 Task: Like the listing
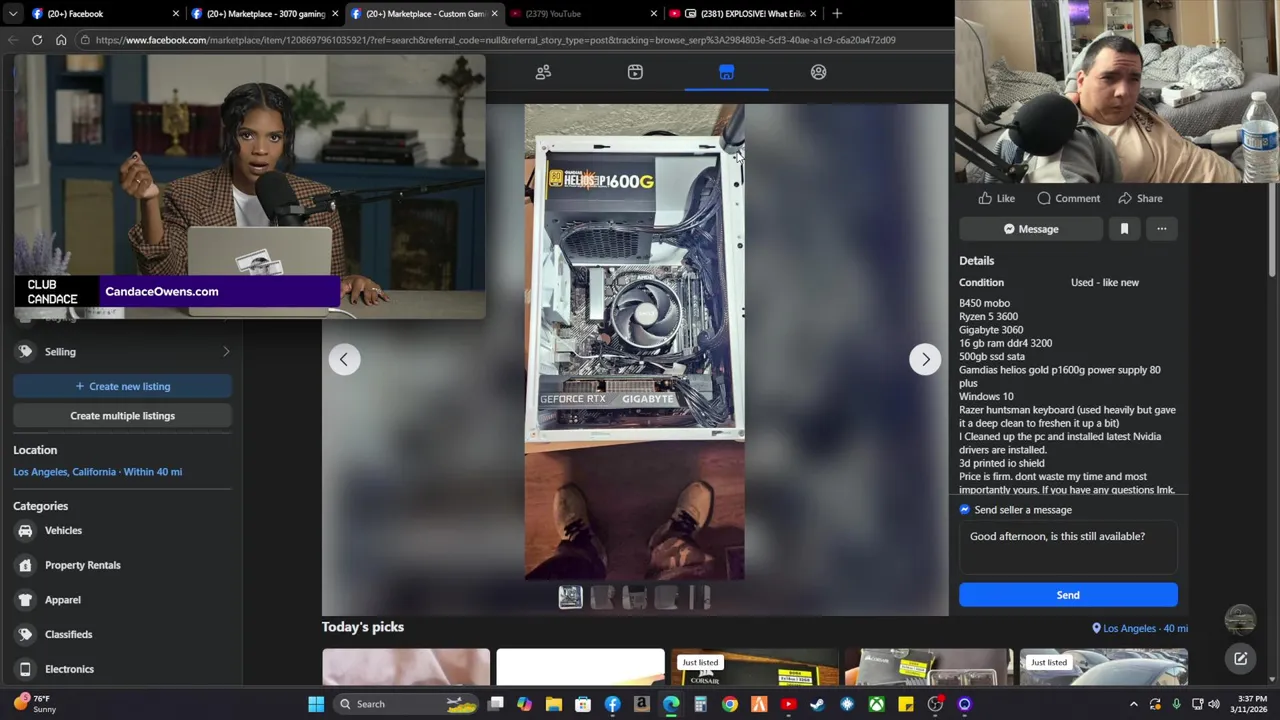pyautogui.click(x=996, y=198)
